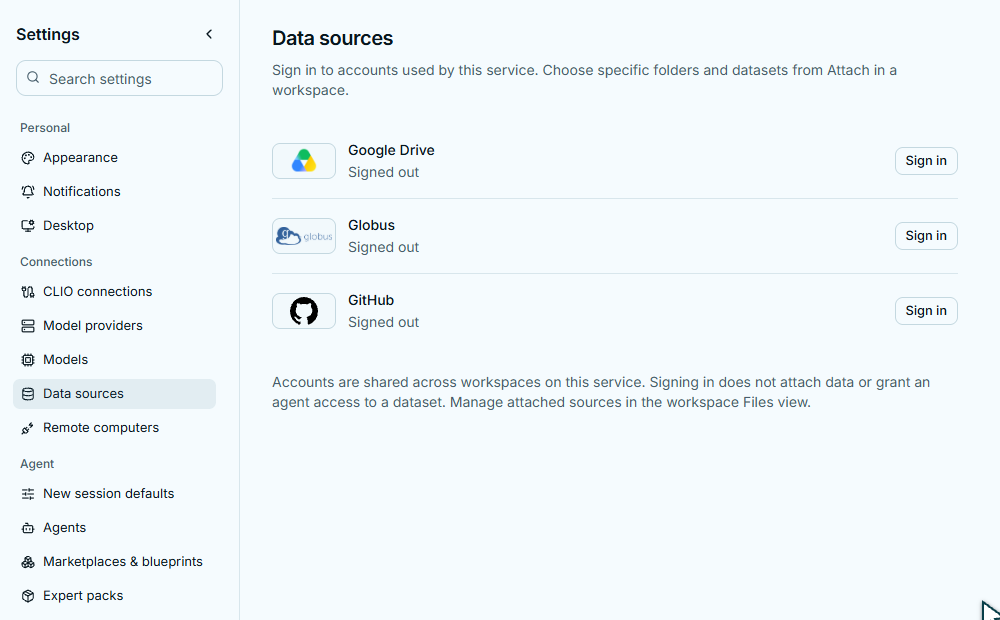Collapse the Settings sidebar with the chevron
Viewport: 1000px width, 620px height.
(209, 34)
